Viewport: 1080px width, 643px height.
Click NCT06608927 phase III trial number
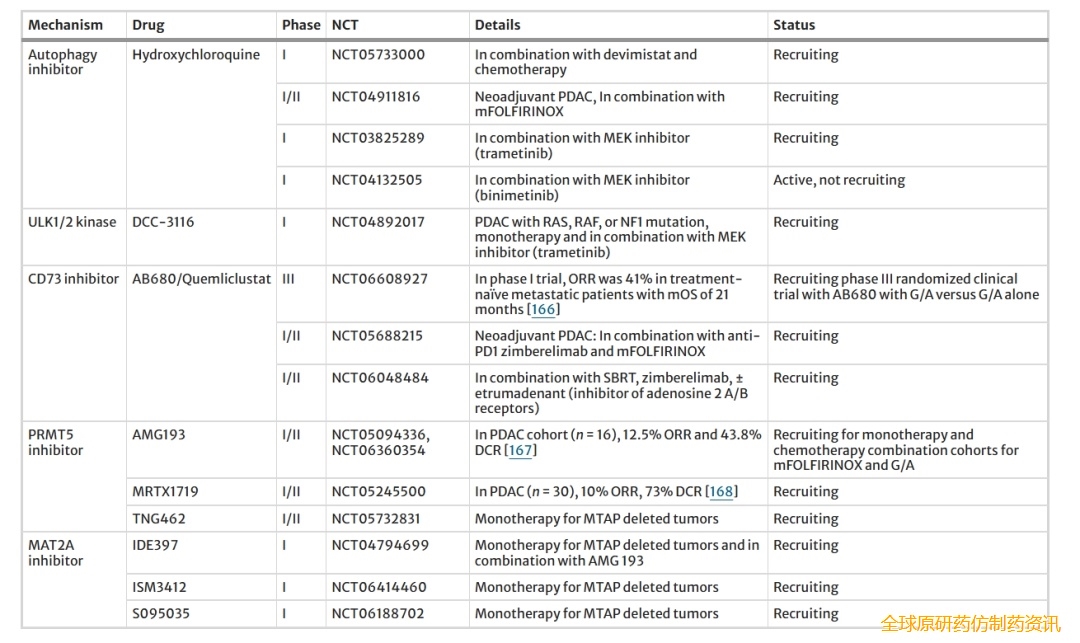point(378,279)
